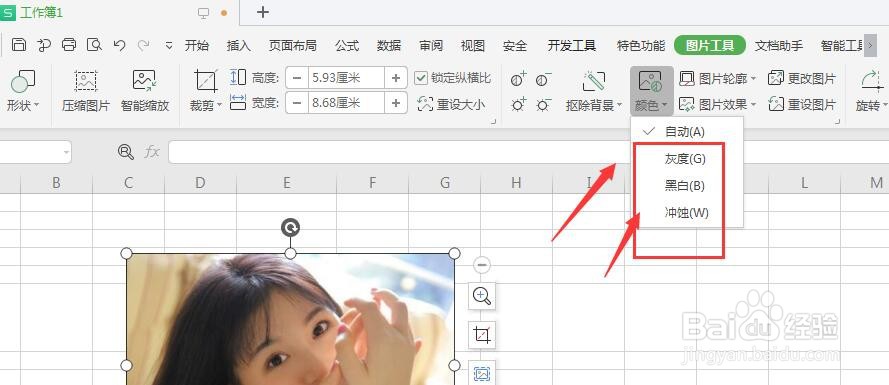Screen dimensions: 889x385
Task: Go to the 审阅 tab
Action: (x=431, y=46)
